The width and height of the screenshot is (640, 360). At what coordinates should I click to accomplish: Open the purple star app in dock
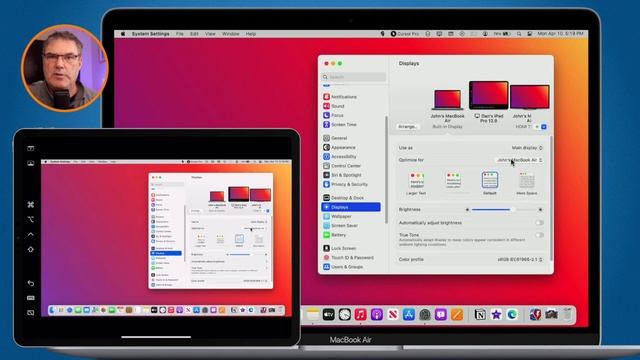coord(496,315)
